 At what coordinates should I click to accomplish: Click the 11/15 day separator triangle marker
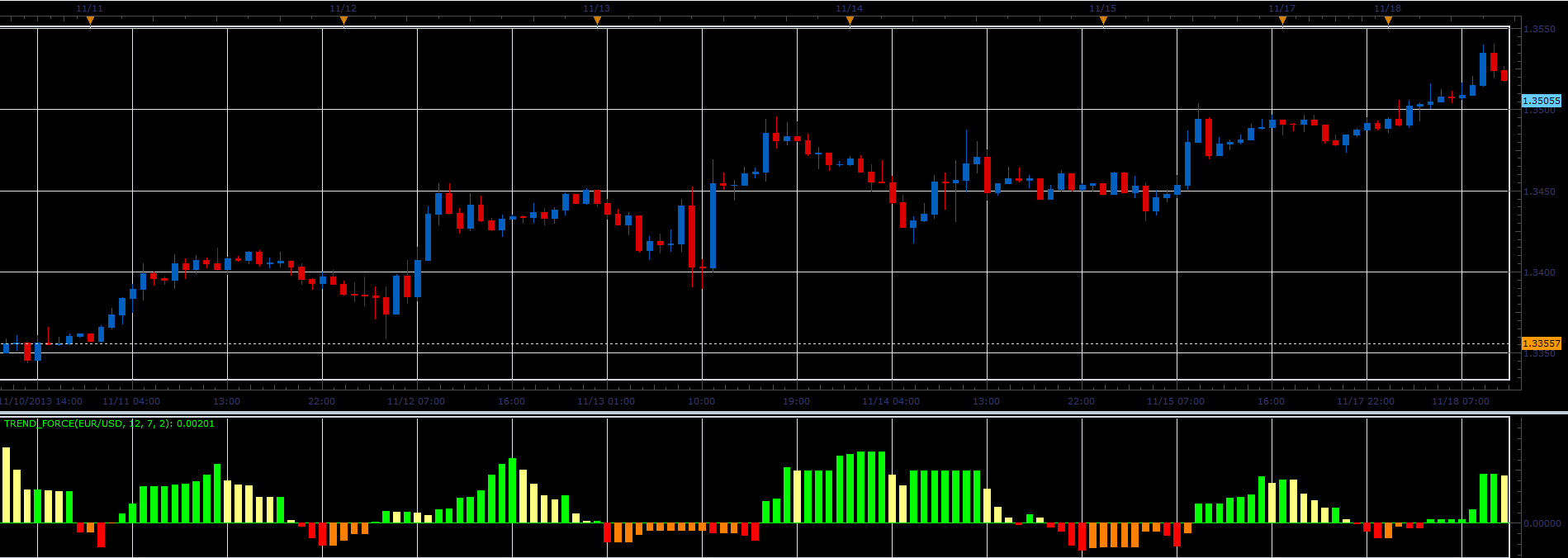pos(1103,21)
